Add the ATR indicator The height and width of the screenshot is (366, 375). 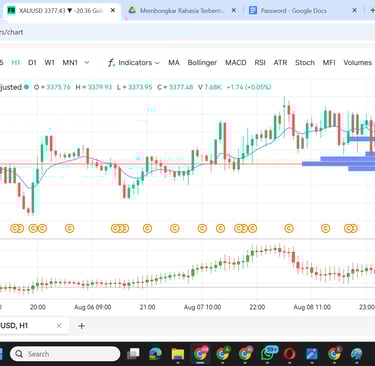280,63
